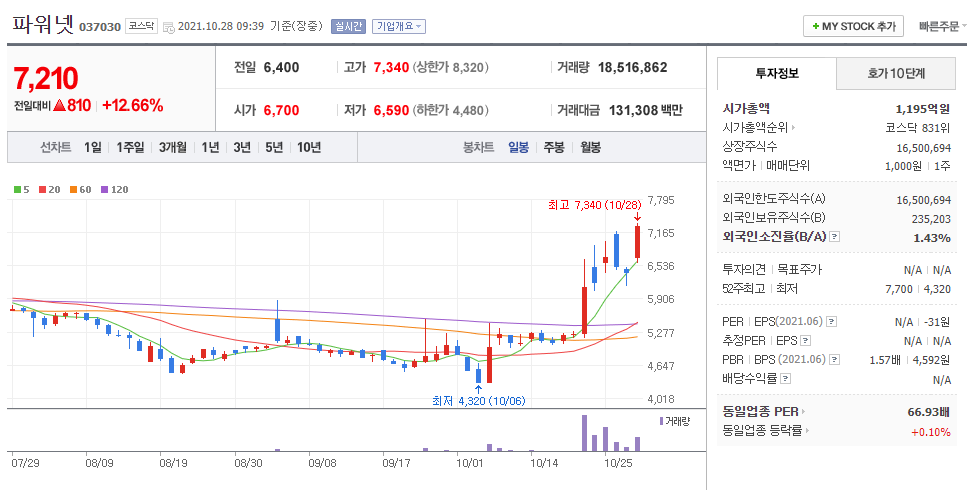This screenshot has height=490, width=977.
Task: Select 3년 line chart period
Action: click(242, 147)
